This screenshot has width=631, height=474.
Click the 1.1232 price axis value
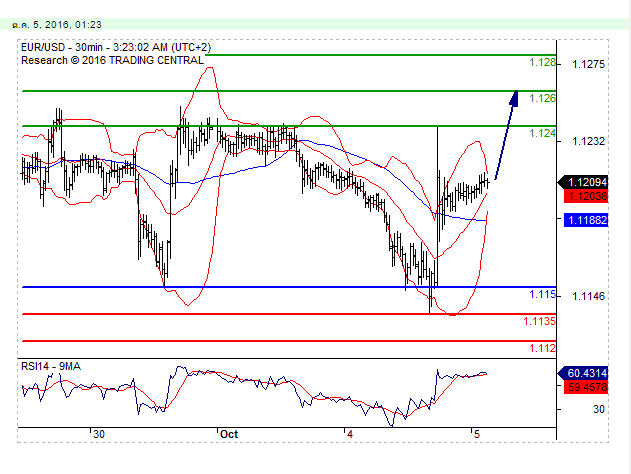588,141
